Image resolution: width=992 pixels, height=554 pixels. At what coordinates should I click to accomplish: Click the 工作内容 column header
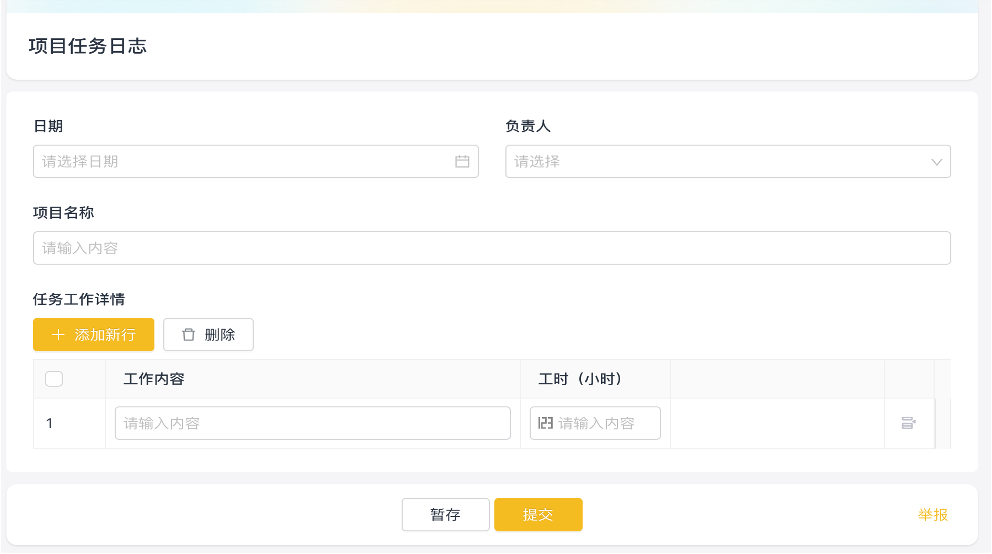click(x=154, y=379)
